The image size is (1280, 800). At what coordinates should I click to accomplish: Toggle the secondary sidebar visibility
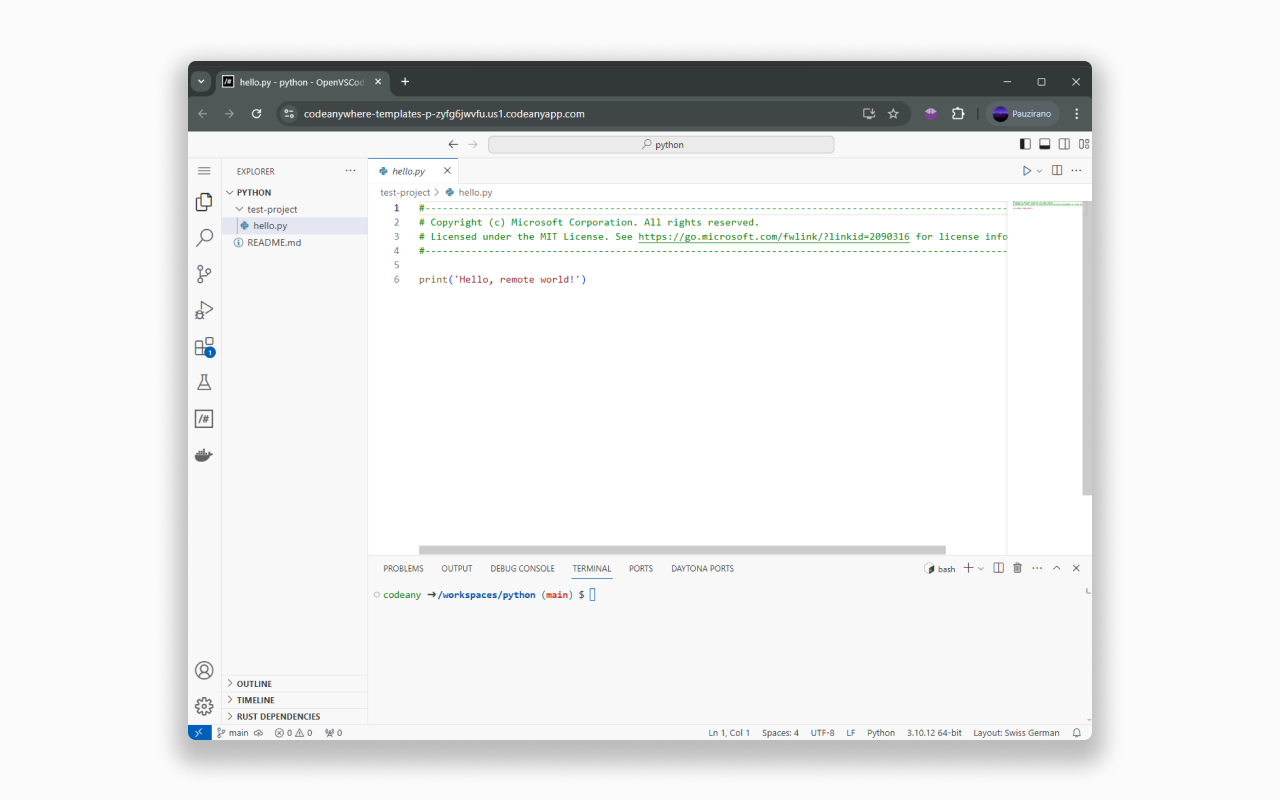click(x=1063, y=143)
